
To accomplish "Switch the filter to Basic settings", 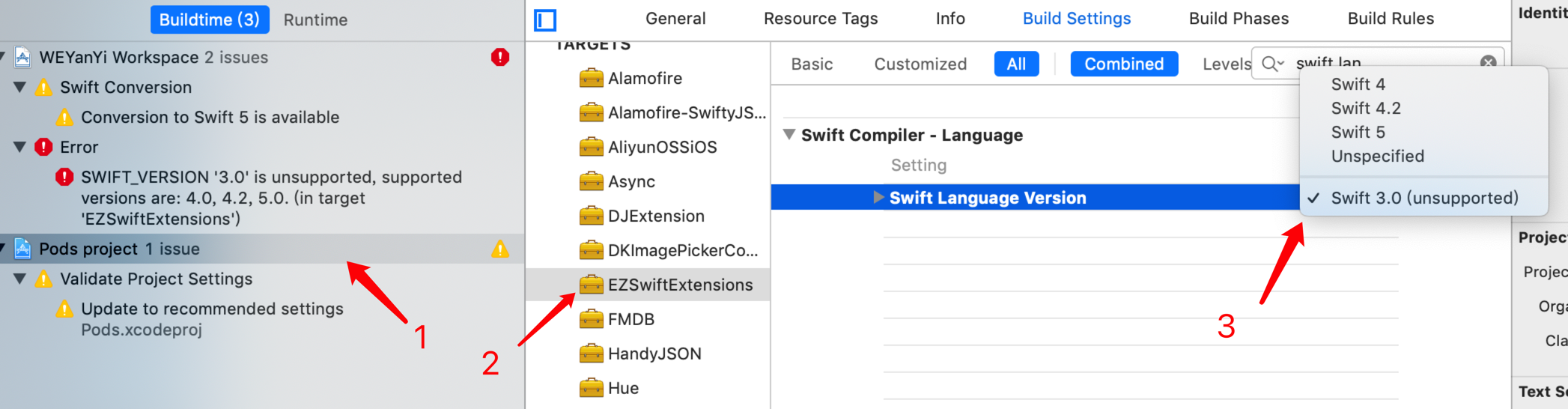I will pos(812,64).
